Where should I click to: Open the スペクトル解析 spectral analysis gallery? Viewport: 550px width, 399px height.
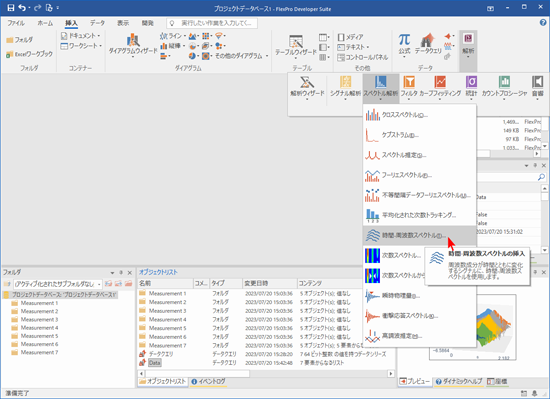tap(381, 87)
